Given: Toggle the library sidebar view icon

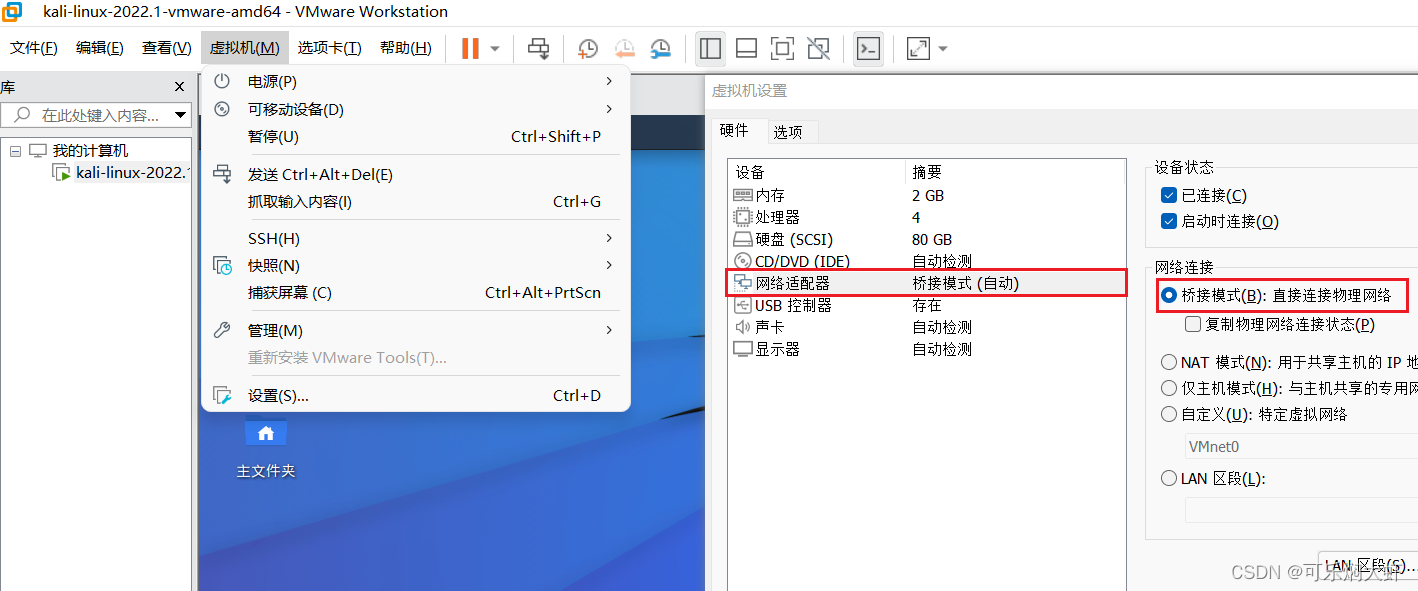Looking at the screenshot, I should tap(711, 48).
